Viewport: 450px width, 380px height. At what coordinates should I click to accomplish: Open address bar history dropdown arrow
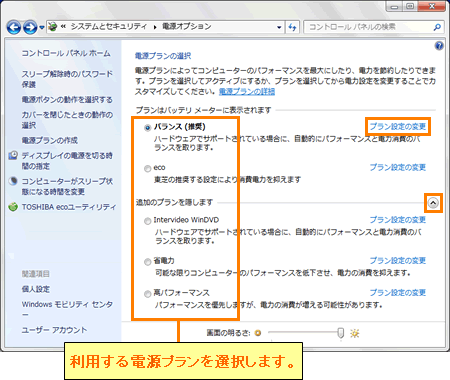tap(279, 27)
